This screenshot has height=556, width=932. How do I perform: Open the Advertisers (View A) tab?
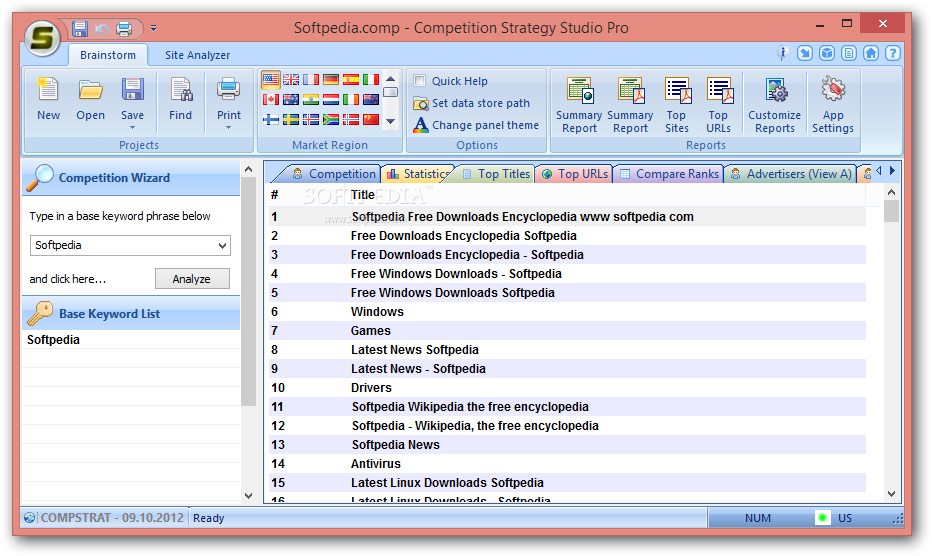click(x=791, y=174)
